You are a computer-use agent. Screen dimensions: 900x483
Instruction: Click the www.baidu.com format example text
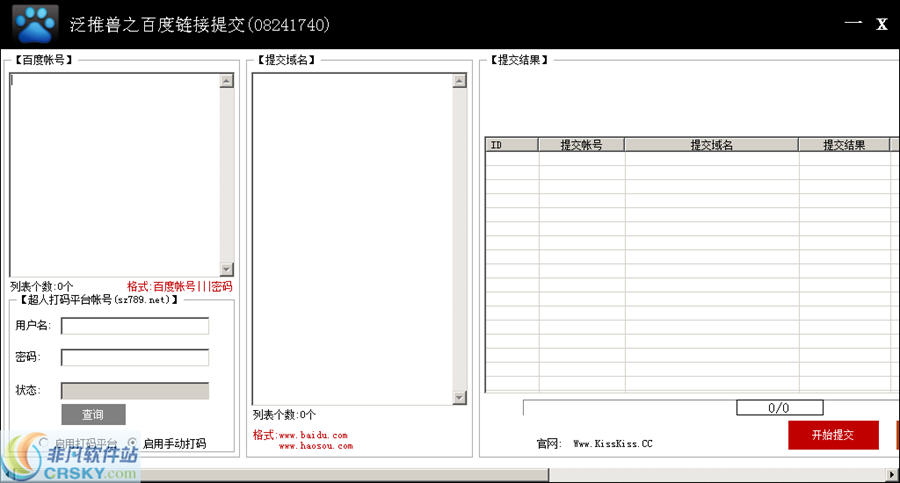(x=313, y=435)
